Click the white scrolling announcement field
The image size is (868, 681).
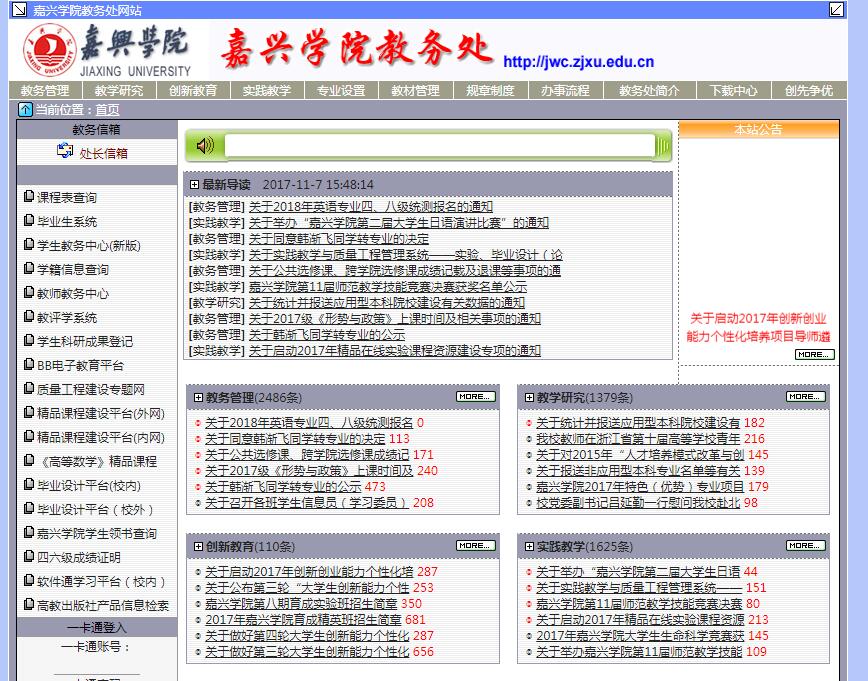(x=440, y=146)
